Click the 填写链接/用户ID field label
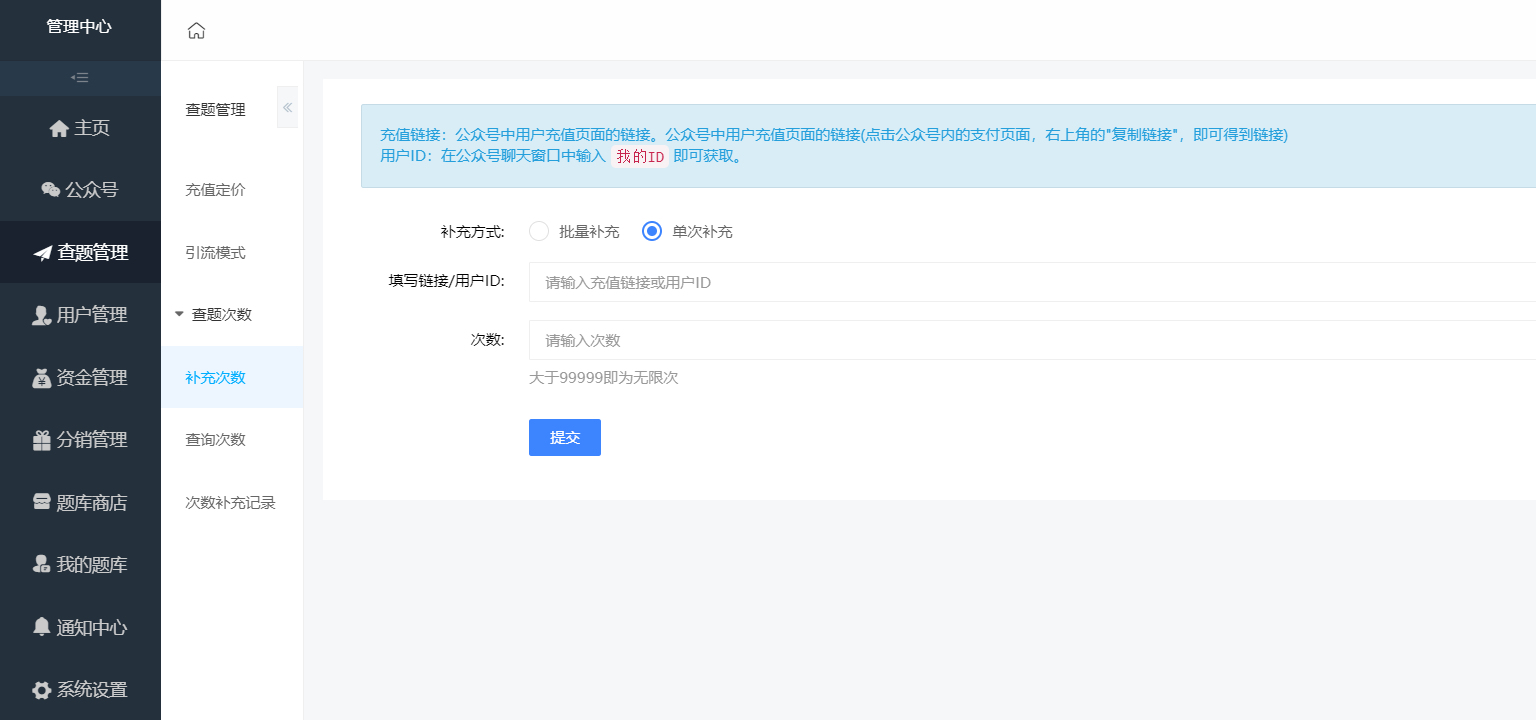 coord(447,281)
